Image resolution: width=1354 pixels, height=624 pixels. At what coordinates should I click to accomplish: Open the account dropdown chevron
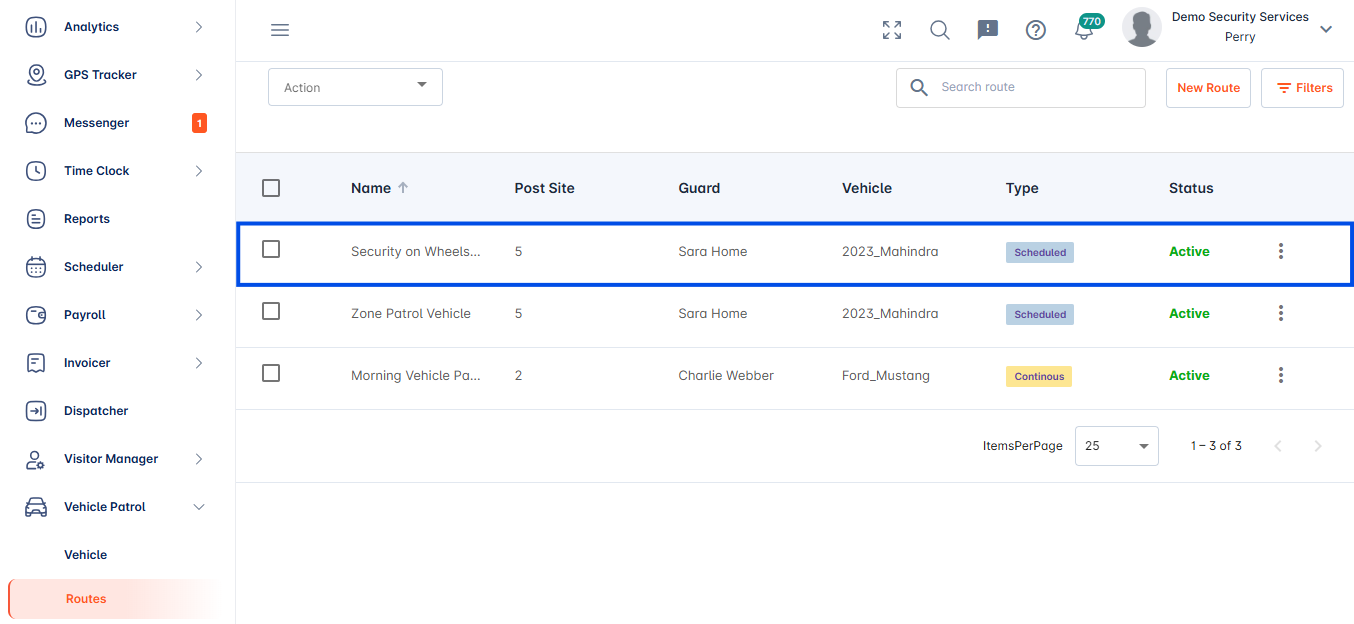coord(1326,29)
